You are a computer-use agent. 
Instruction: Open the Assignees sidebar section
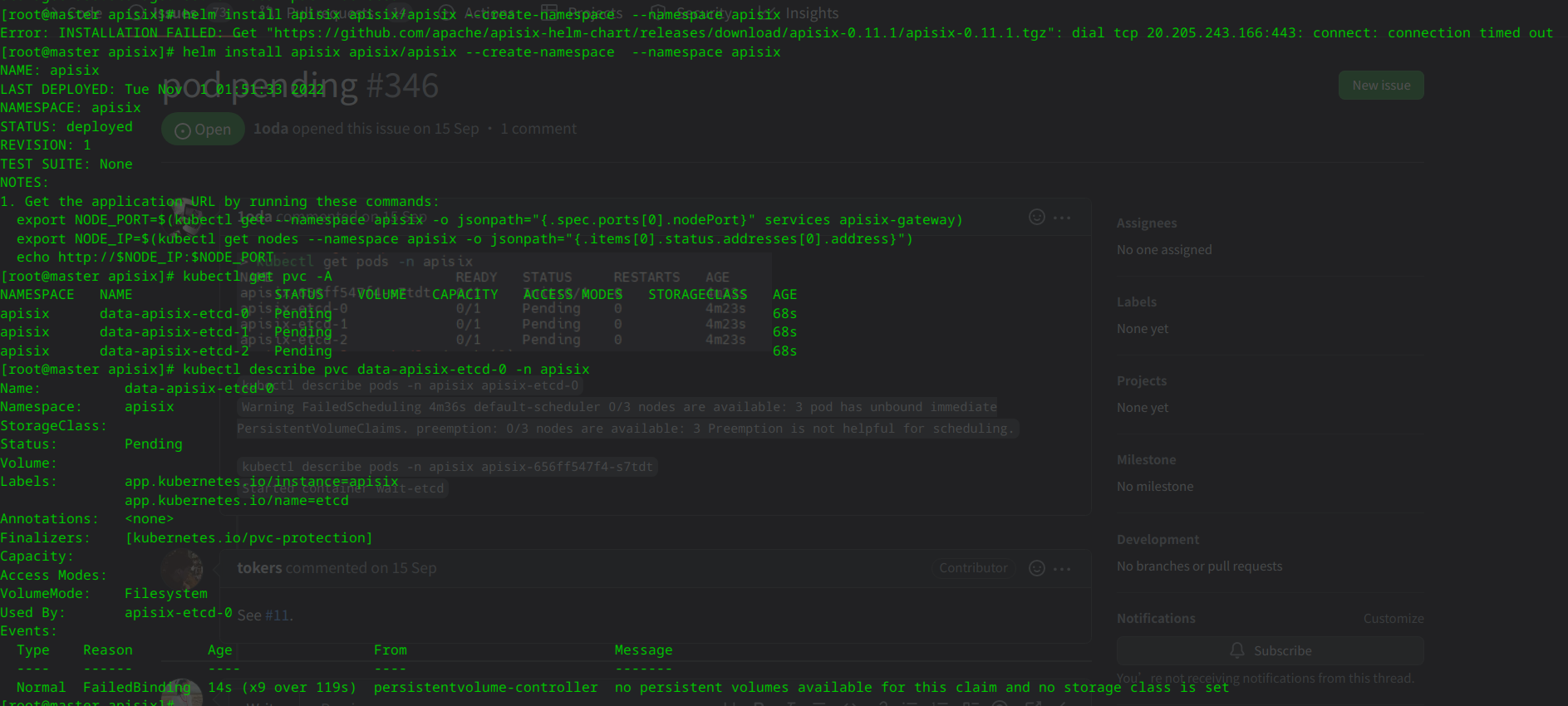(x=1147, y=223)
